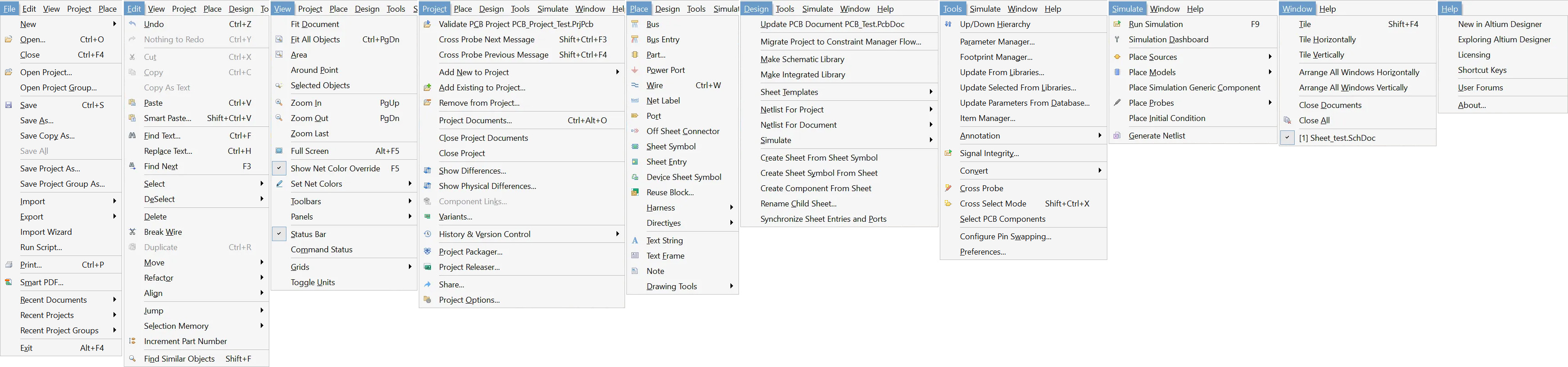Image resolution: width=1568 pixels, height=367 pixels.
Task: Toggle the Status Bar checkmark
Action: (x=279, y=234)
